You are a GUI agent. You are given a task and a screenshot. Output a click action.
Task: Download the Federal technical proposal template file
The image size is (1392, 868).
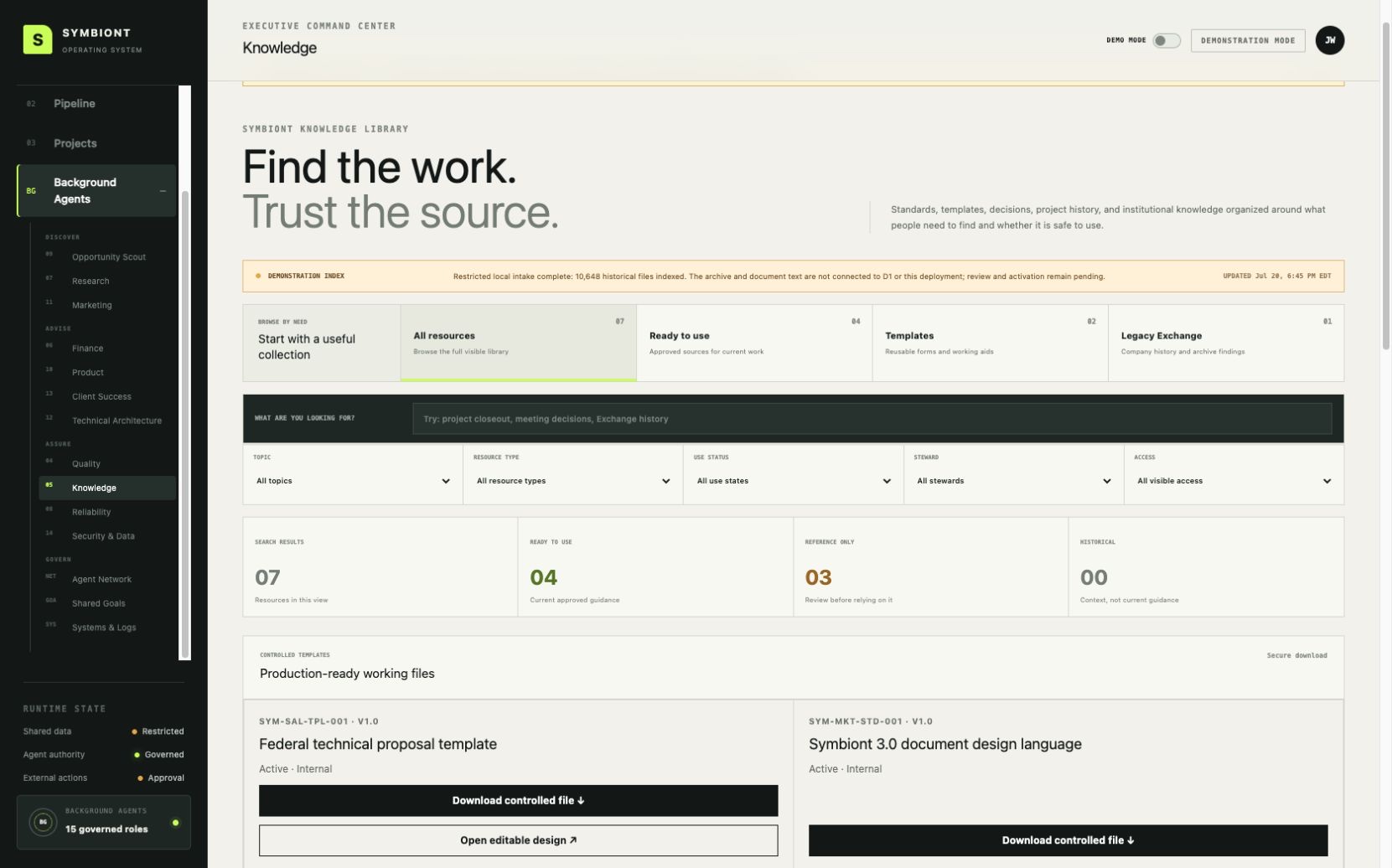coord(518,800)
